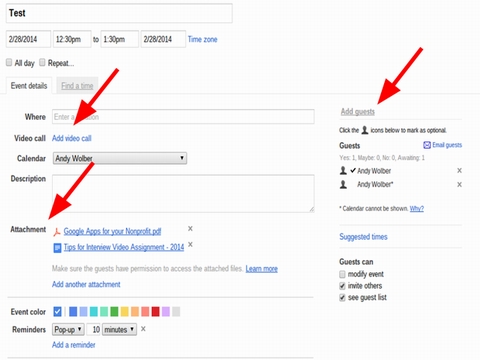Select the default checked event color swatch
This screenshot has height=360, width=480.
click(x=57, y=312)
